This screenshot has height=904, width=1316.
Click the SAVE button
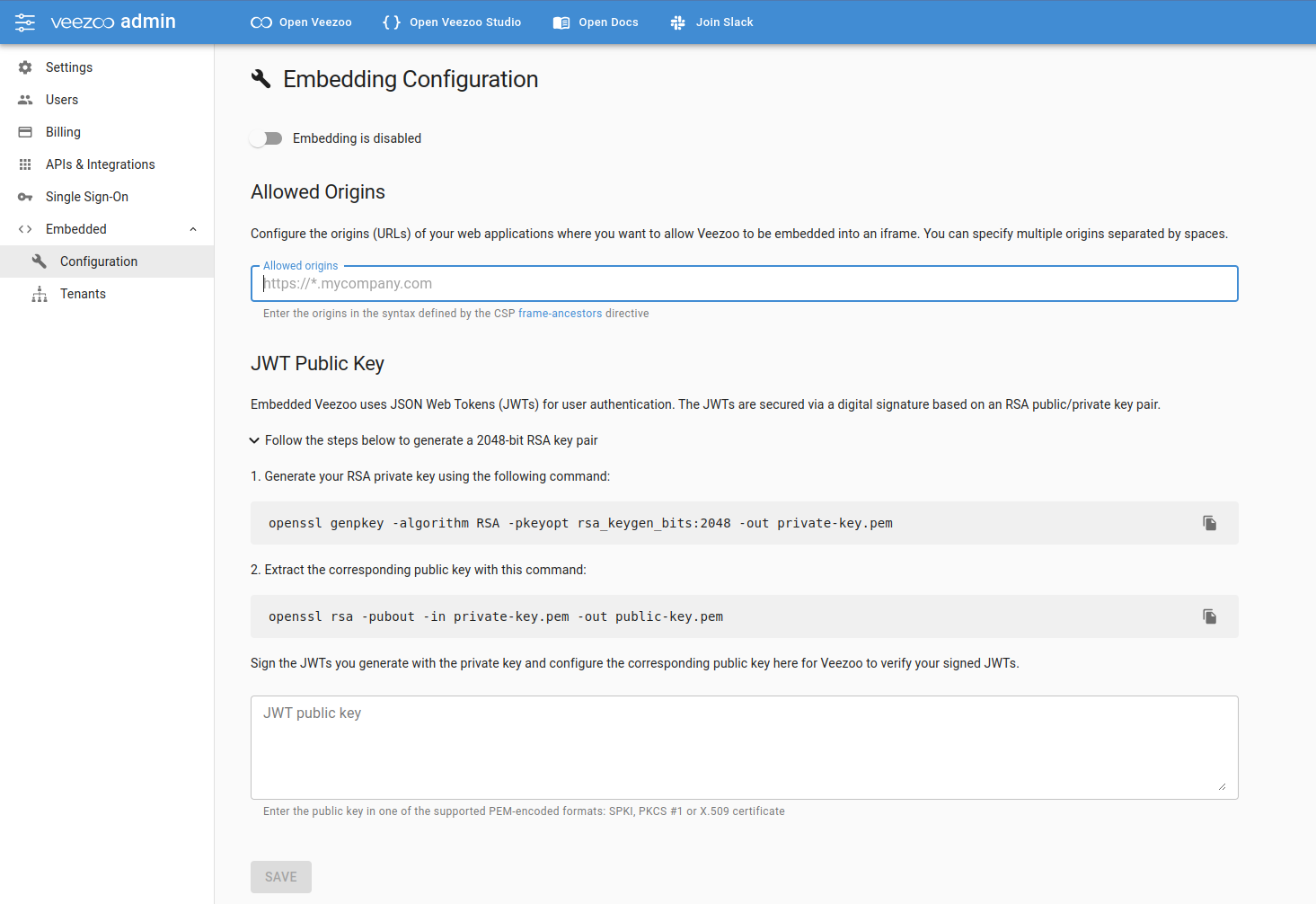pyautogui.click(x=281, y=877)
